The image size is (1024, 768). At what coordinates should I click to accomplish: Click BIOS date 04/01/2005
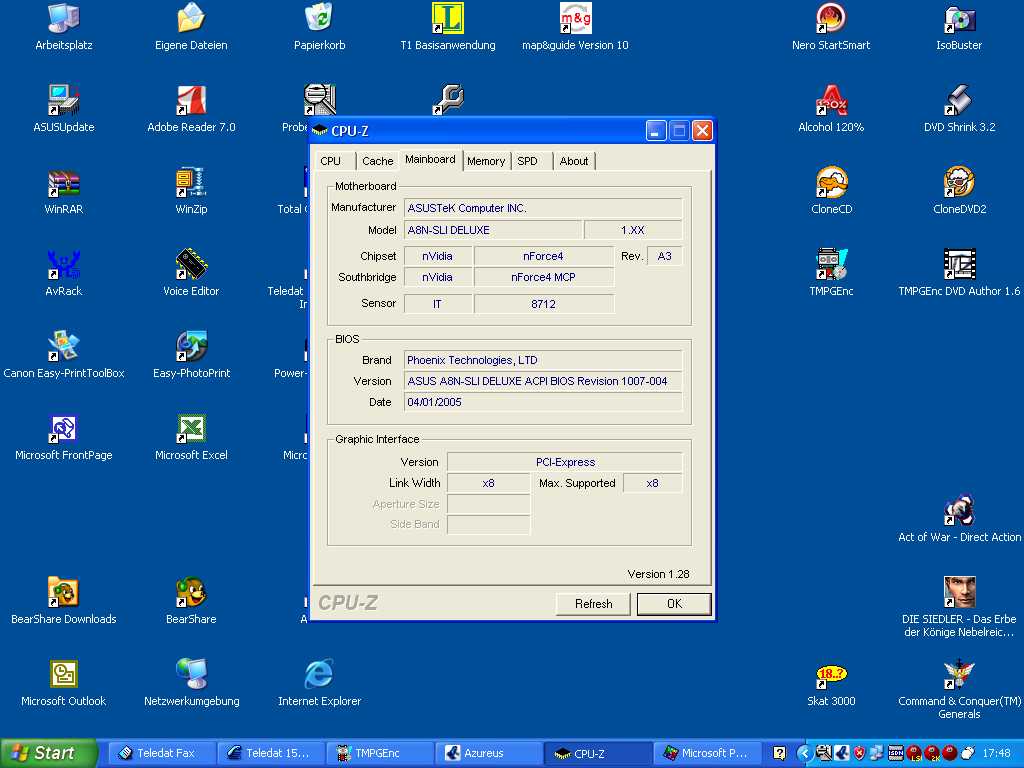coord(543,402)
